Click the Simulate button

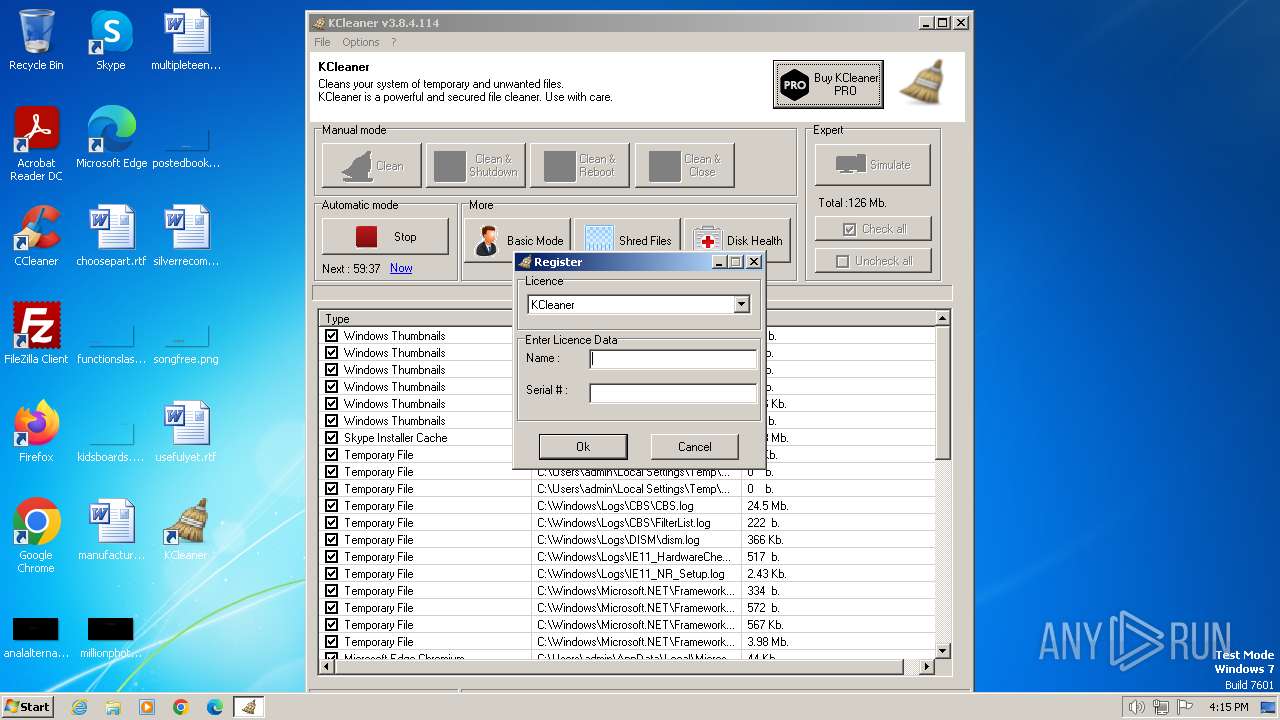(873, 165)
